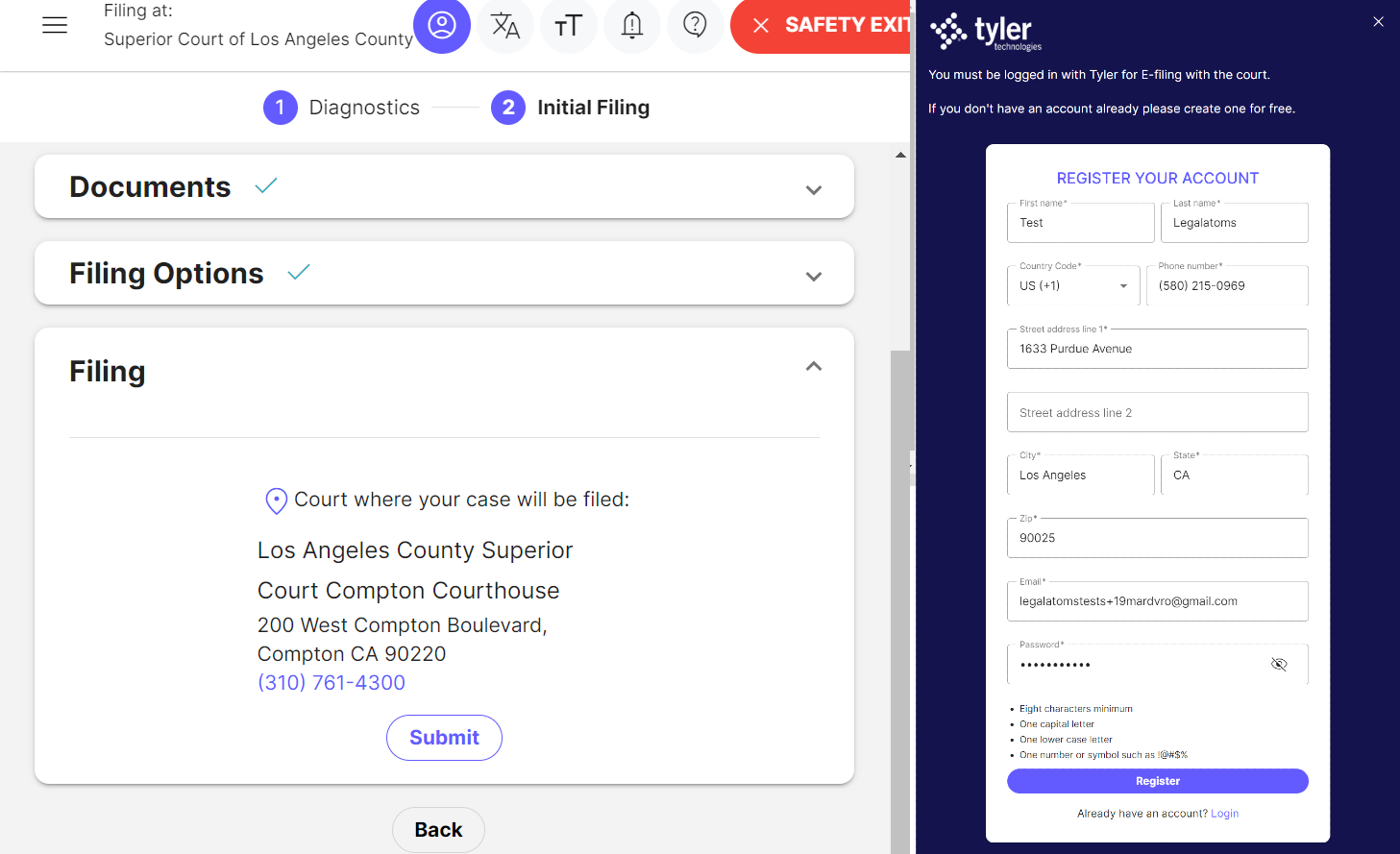
Task: Edit the State field
Action: [1235, 475]
